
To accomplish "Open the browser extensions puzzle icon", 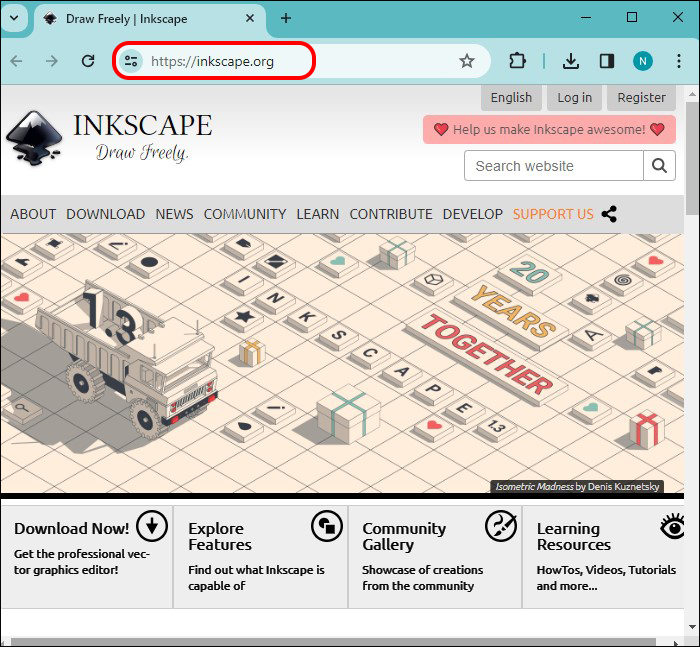I will tap(517, 61).
